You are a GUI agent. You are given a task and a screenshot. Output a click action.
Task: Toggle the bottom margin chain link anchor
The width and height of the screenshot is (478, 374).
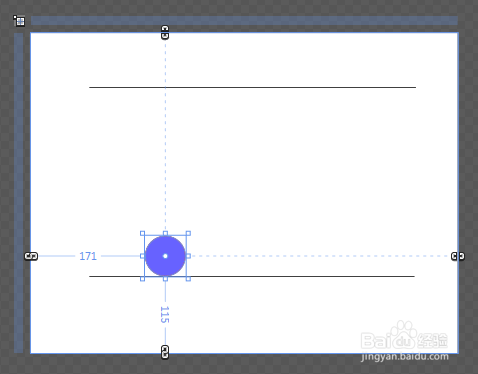[x=165, y=352]
